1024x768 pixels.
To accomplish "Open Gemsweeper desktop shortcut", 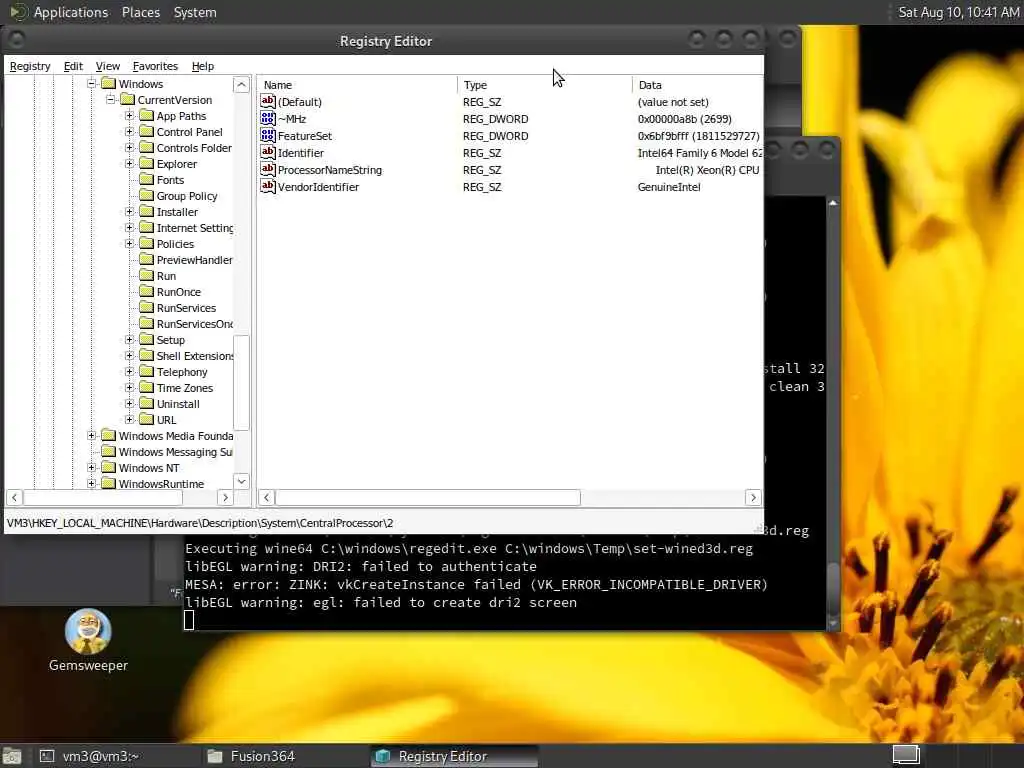I will 88,641.
